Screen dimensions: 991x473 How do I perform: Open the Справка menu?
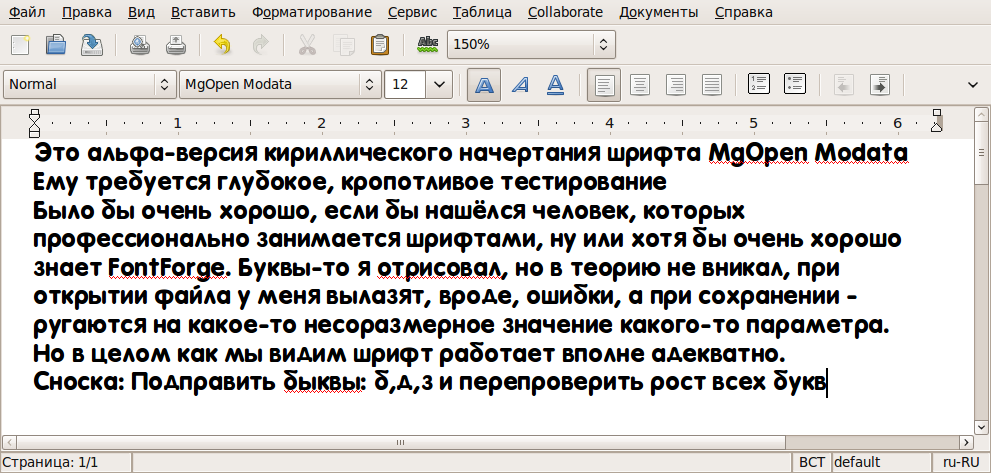[743, 12]
